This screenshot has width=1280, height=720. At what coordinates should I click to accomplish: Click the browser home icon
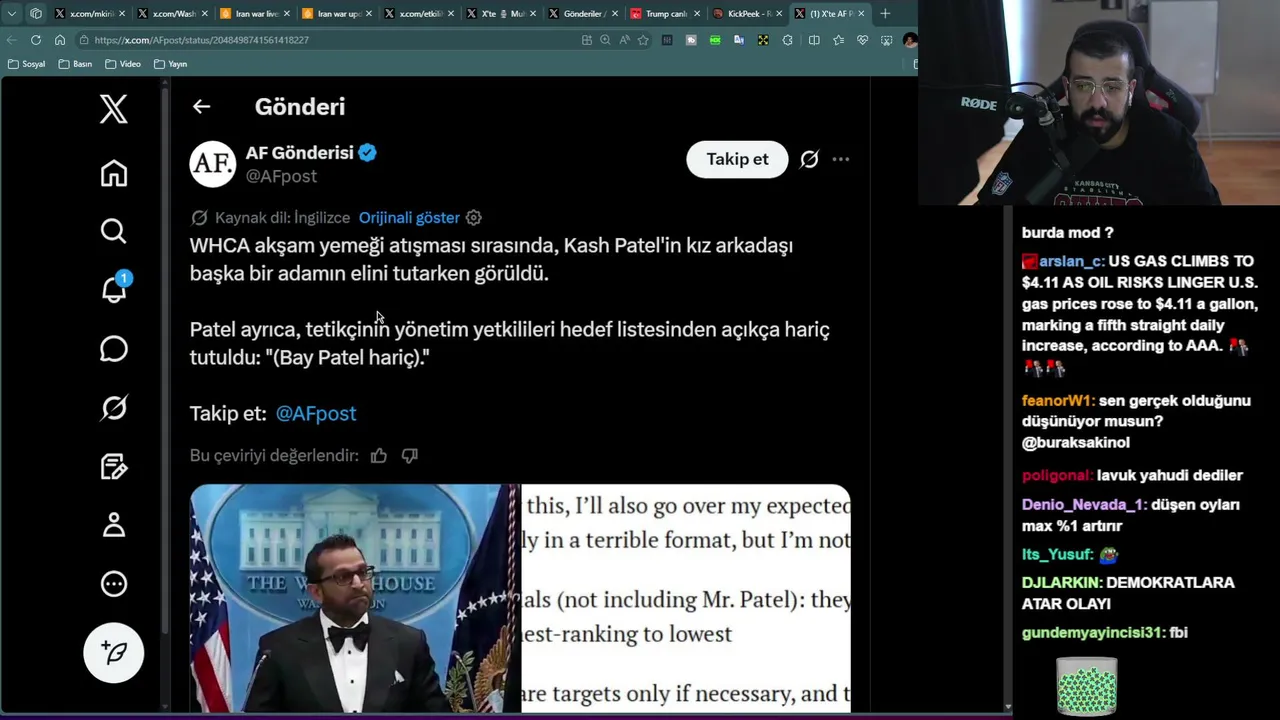60,40
